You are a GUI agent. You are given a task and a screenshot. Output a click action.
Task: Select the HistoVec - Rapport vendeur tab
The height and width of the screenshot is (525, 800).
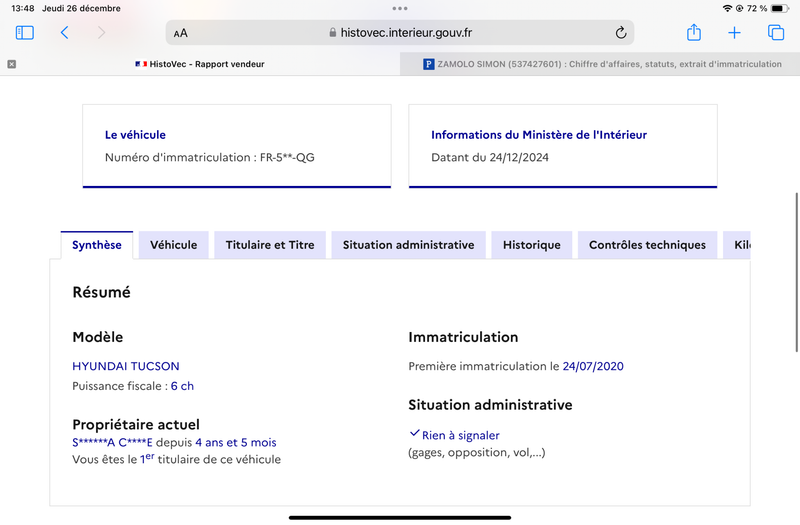[200, 64]
